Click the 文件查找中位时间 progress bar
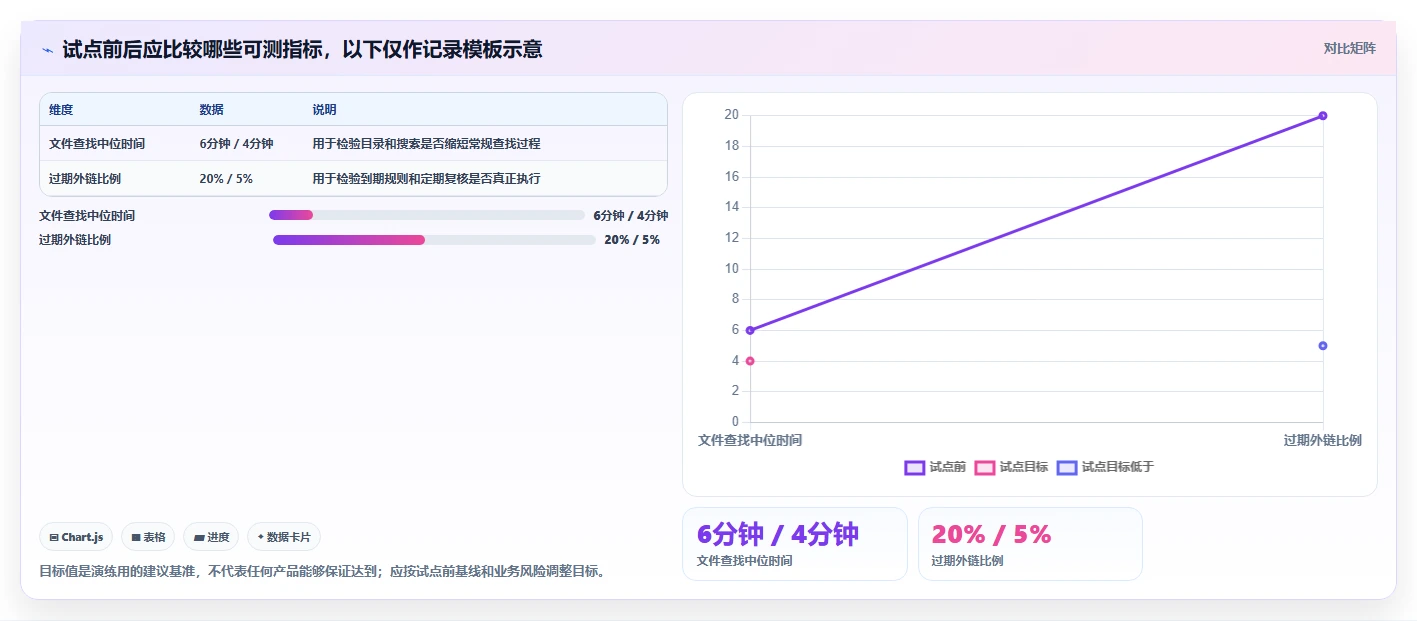1417x621 pixels. coord(427,215)
